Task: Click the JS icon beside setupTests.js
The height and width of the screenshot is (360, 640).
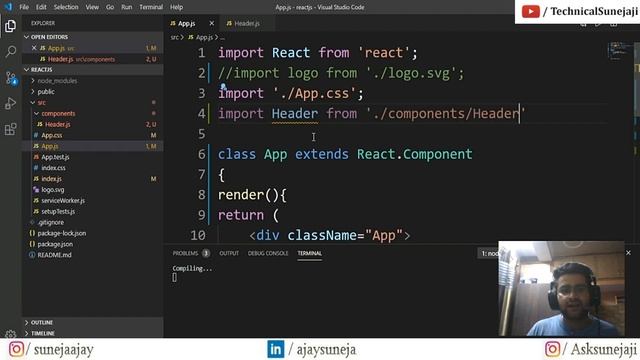Action: 36,211
